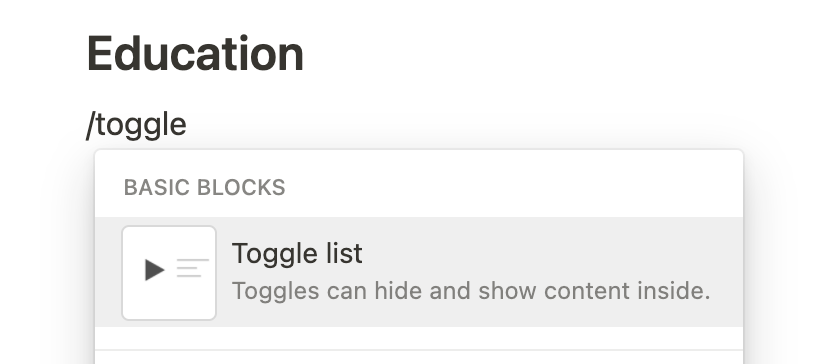The width and height of the screenshot is (830, 364).
Task: Click the Education page heading
Action: click(195, 53)
